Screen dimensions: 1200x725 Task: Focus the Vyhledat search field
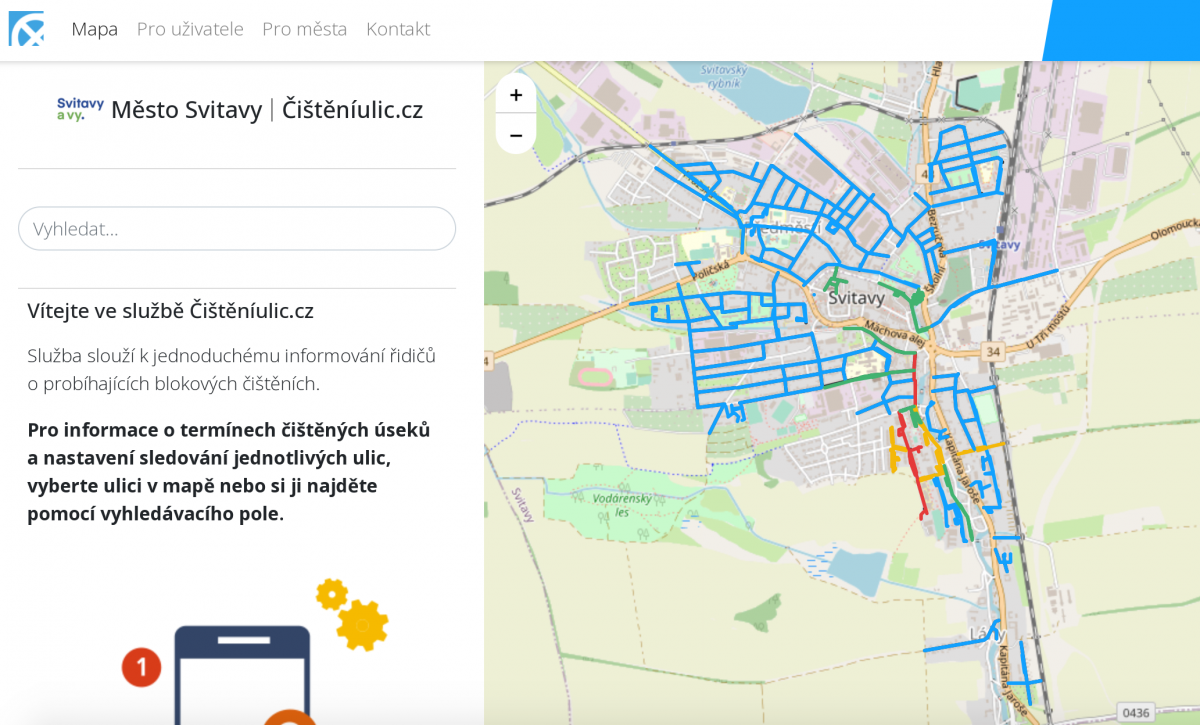237,229
